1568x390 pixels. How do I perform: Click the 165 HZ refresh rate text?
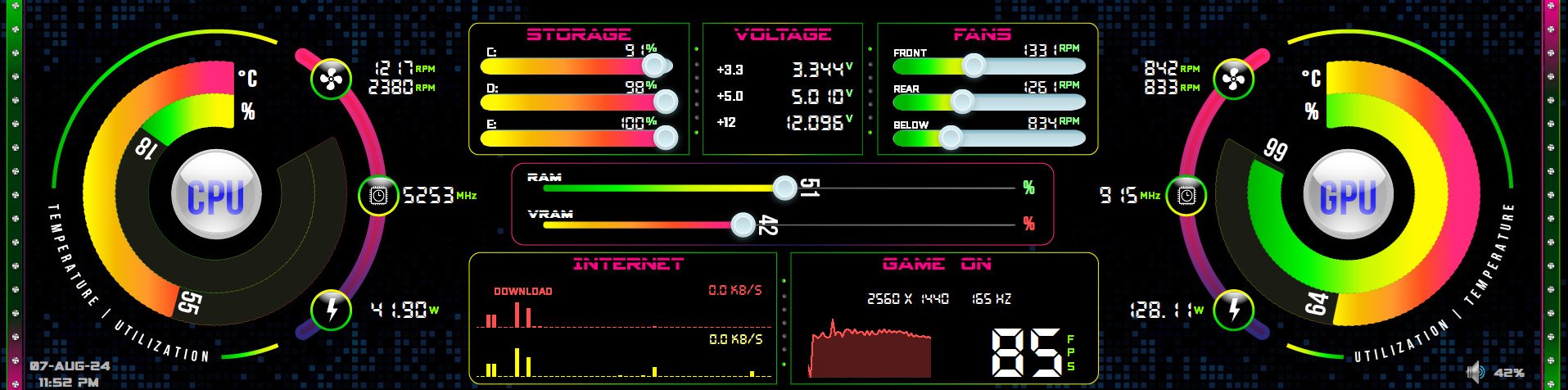point(991,299)
